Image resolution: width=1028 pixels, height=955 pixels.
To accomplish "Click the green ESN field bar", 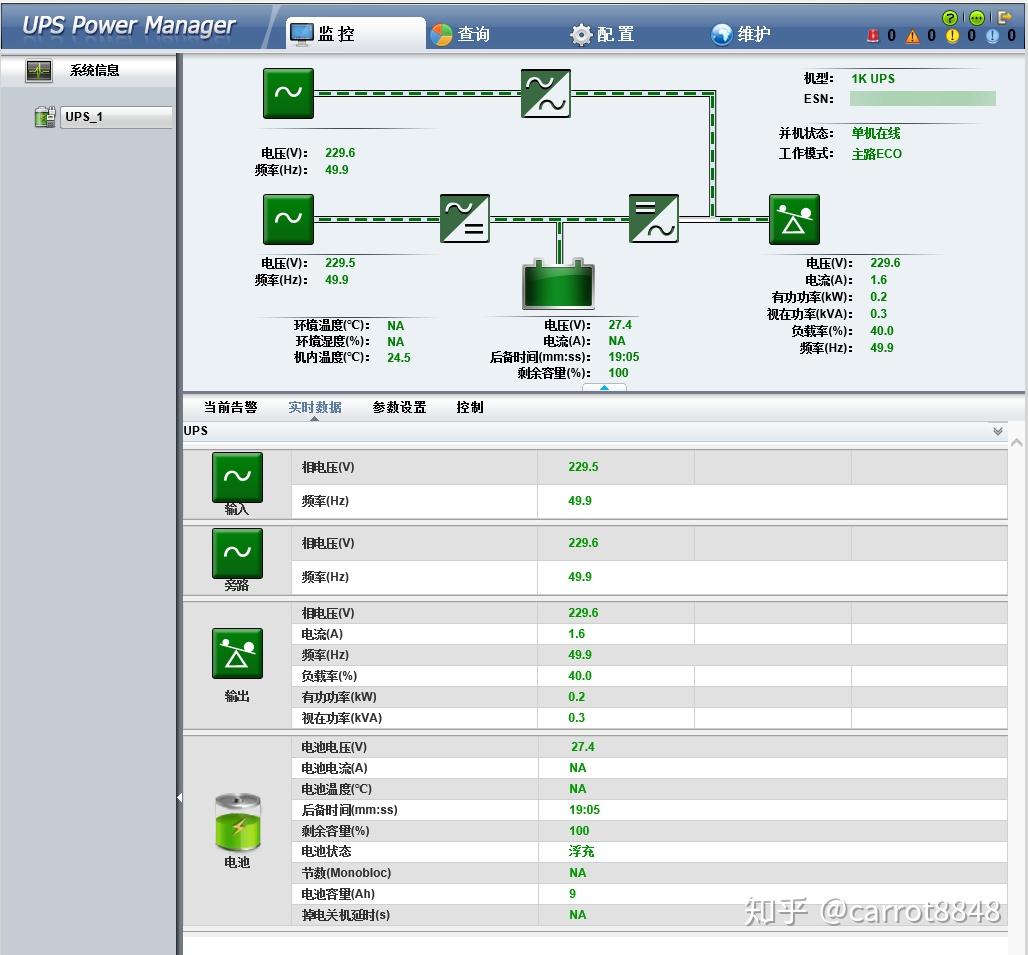I will point(922,97).
